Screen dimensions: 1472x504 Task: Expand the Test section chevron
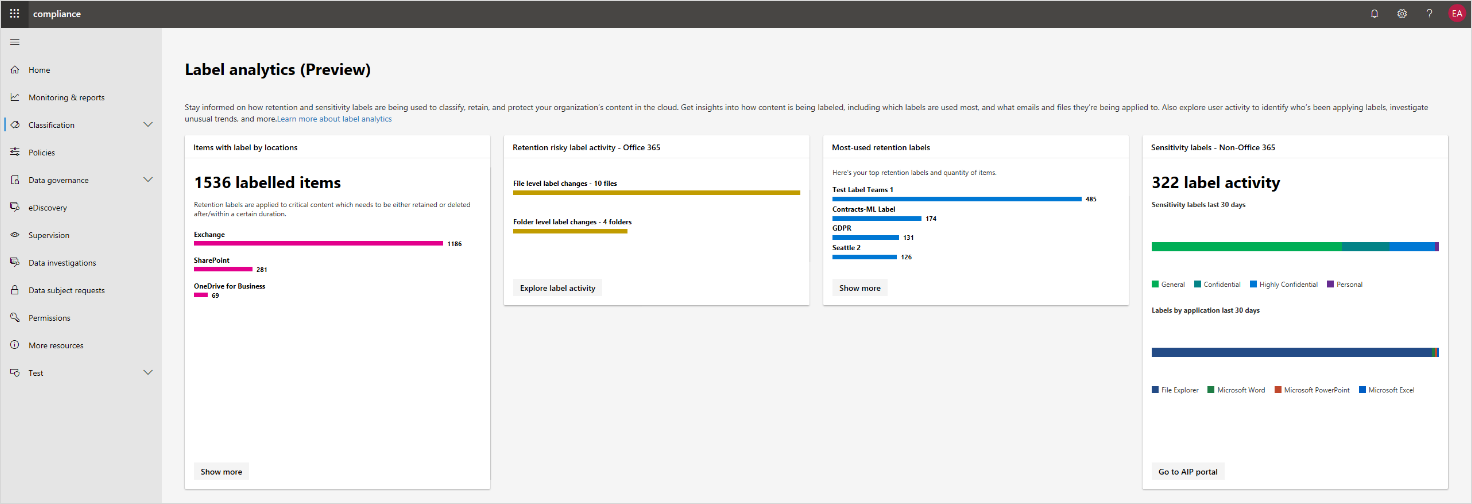pyautogui.click(x=148, y=373)
